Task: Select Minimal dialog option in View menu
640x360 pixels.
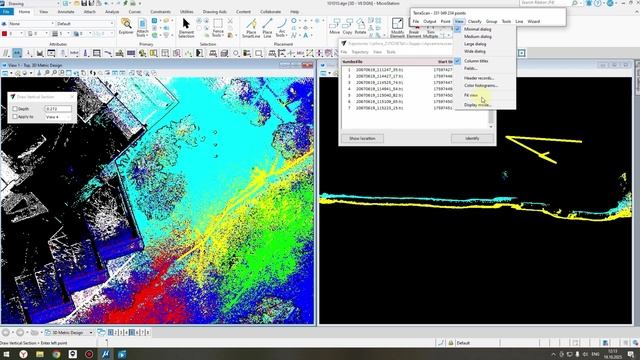Action: point(477,29)
